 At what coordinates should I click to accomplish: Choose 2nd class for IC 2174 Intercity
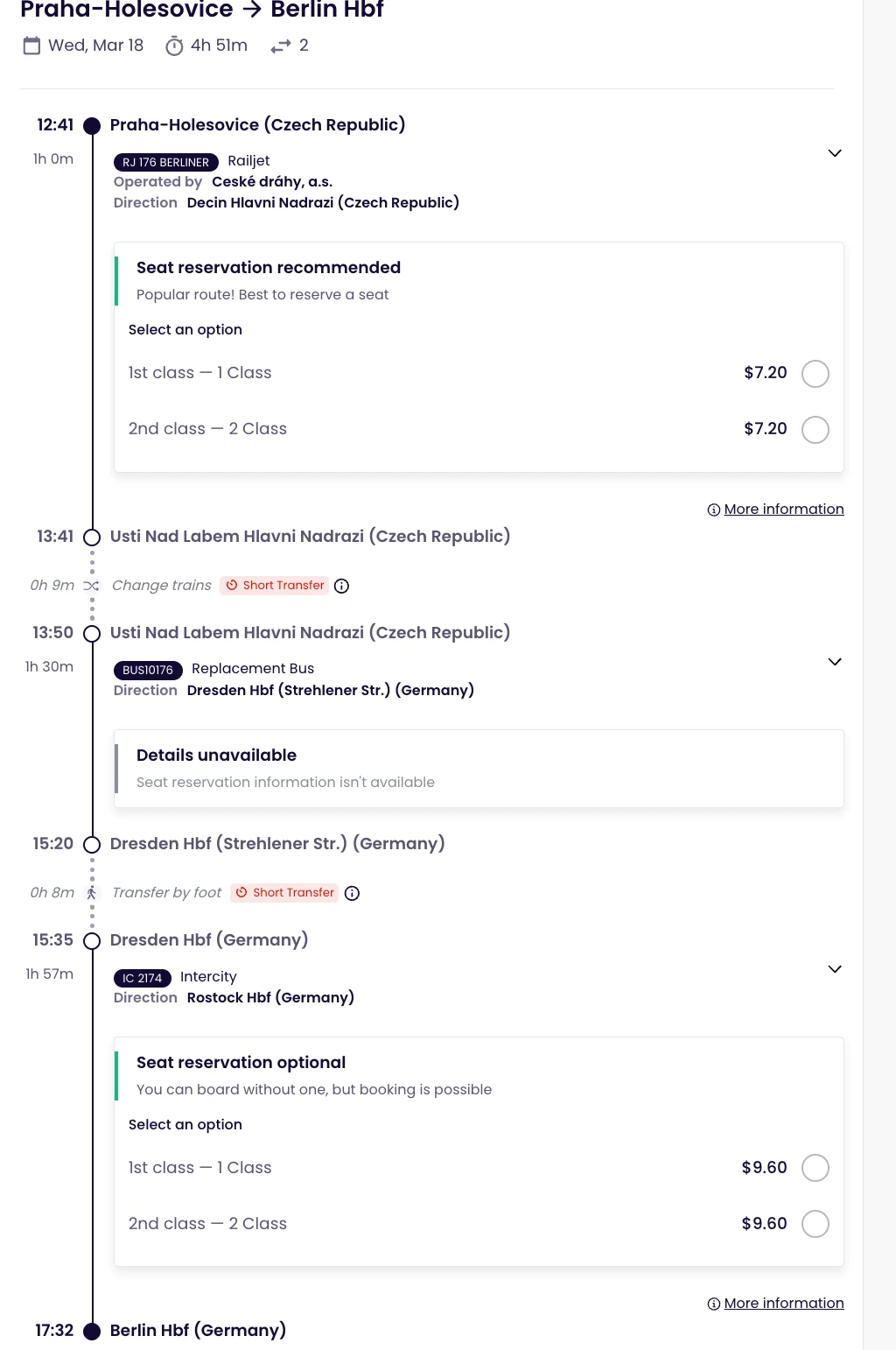815,1224
